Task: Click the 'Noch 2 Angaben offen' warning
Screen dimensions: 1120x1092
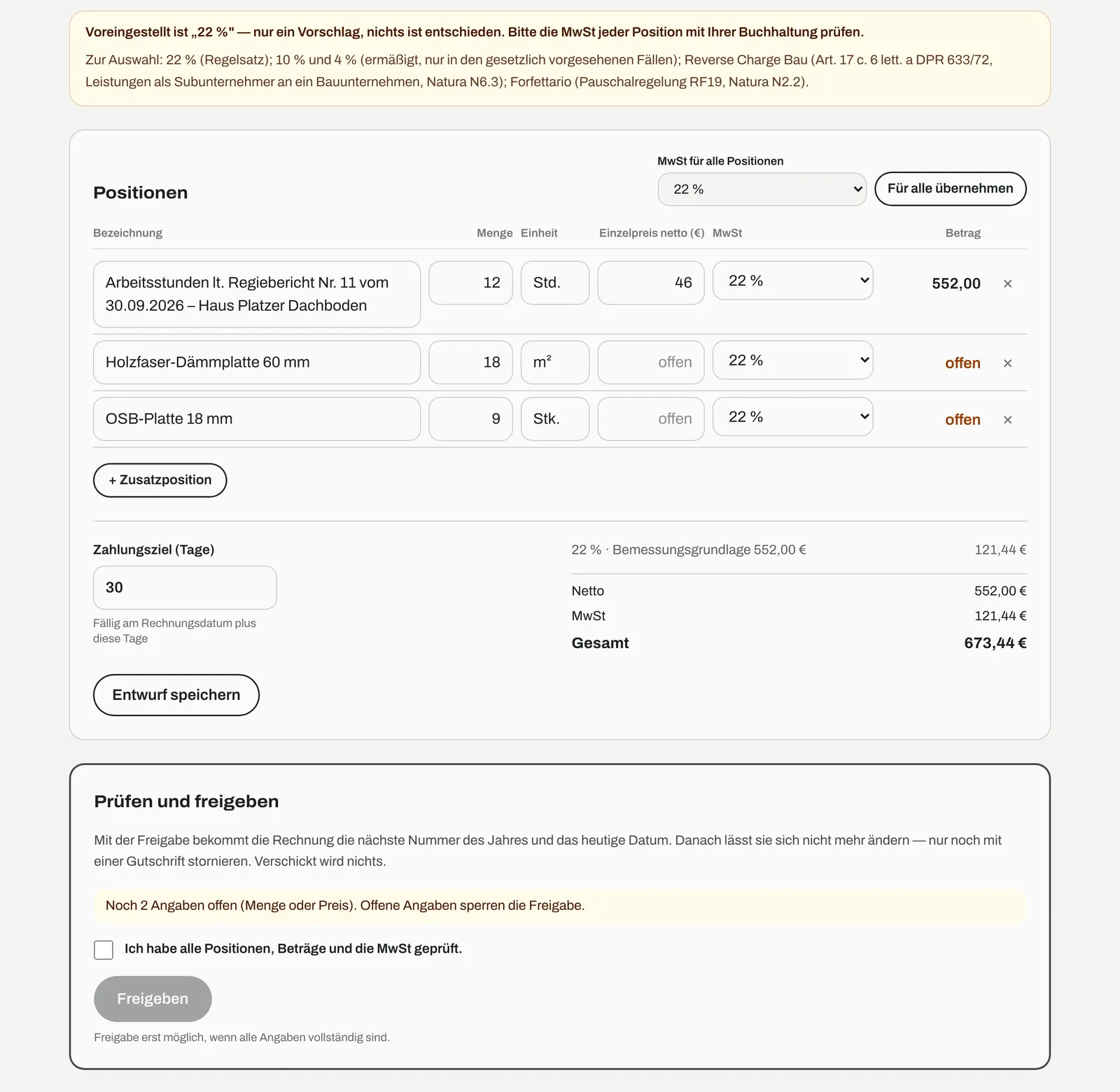Action: 560,906
